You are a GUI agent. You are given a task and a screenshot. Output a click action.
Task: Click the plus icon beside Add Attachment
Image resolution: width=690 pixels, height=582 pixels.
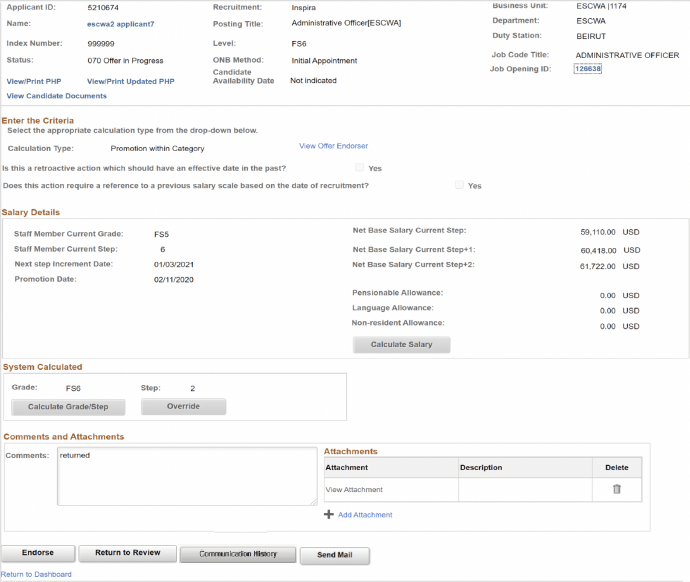coord(329,514)
